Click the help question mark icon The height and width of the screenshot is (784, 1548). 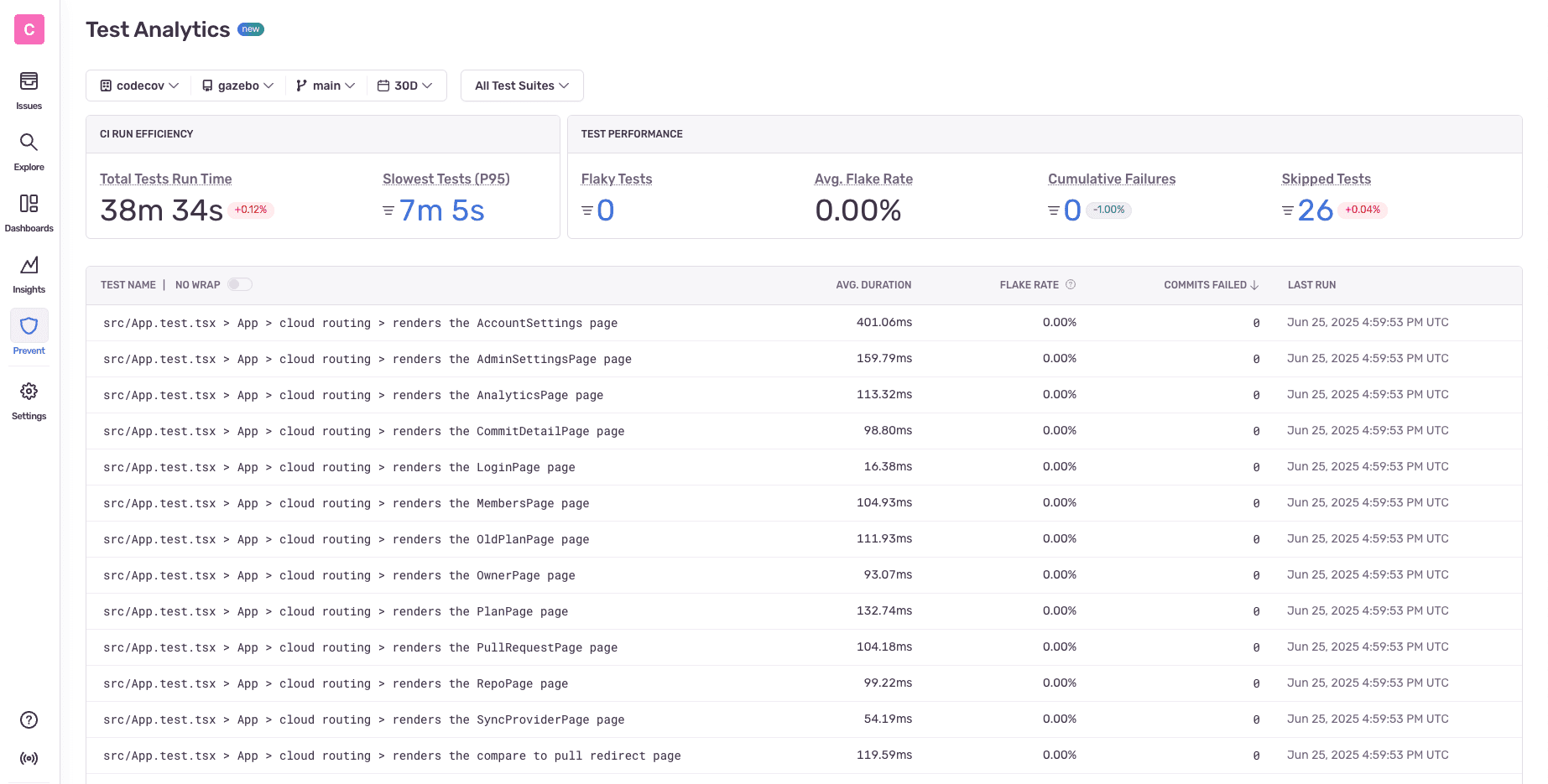pyautogui.click(x=29, y=719)
